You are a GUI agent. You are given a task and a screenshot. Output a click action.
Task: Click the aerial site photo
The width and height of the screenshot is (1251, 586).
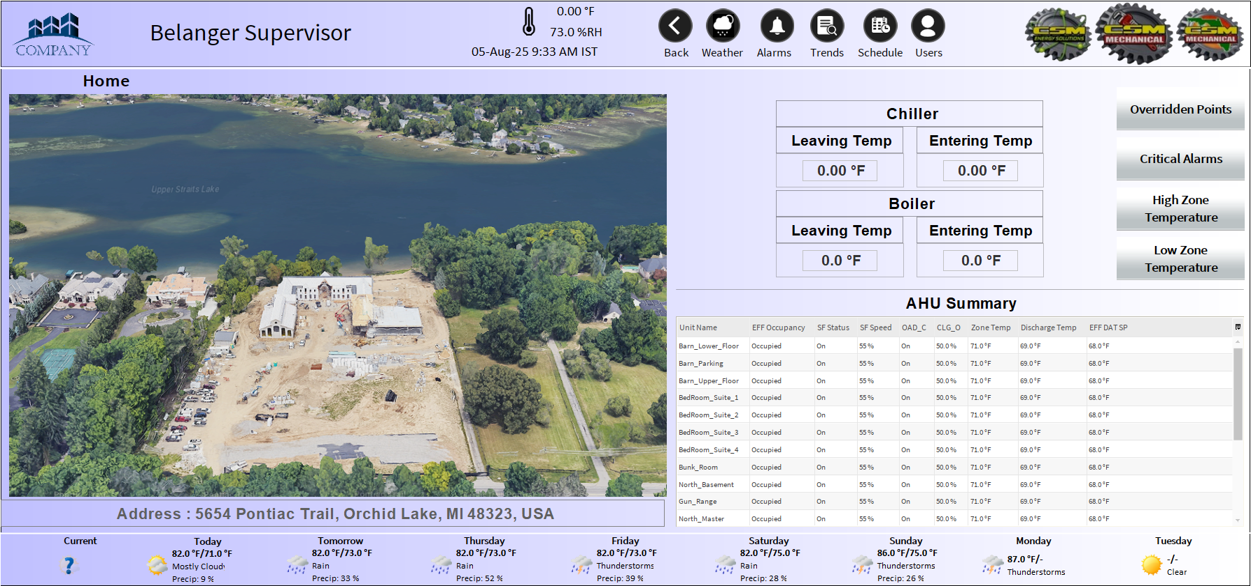pyautogui.click(x=338, y=295)
